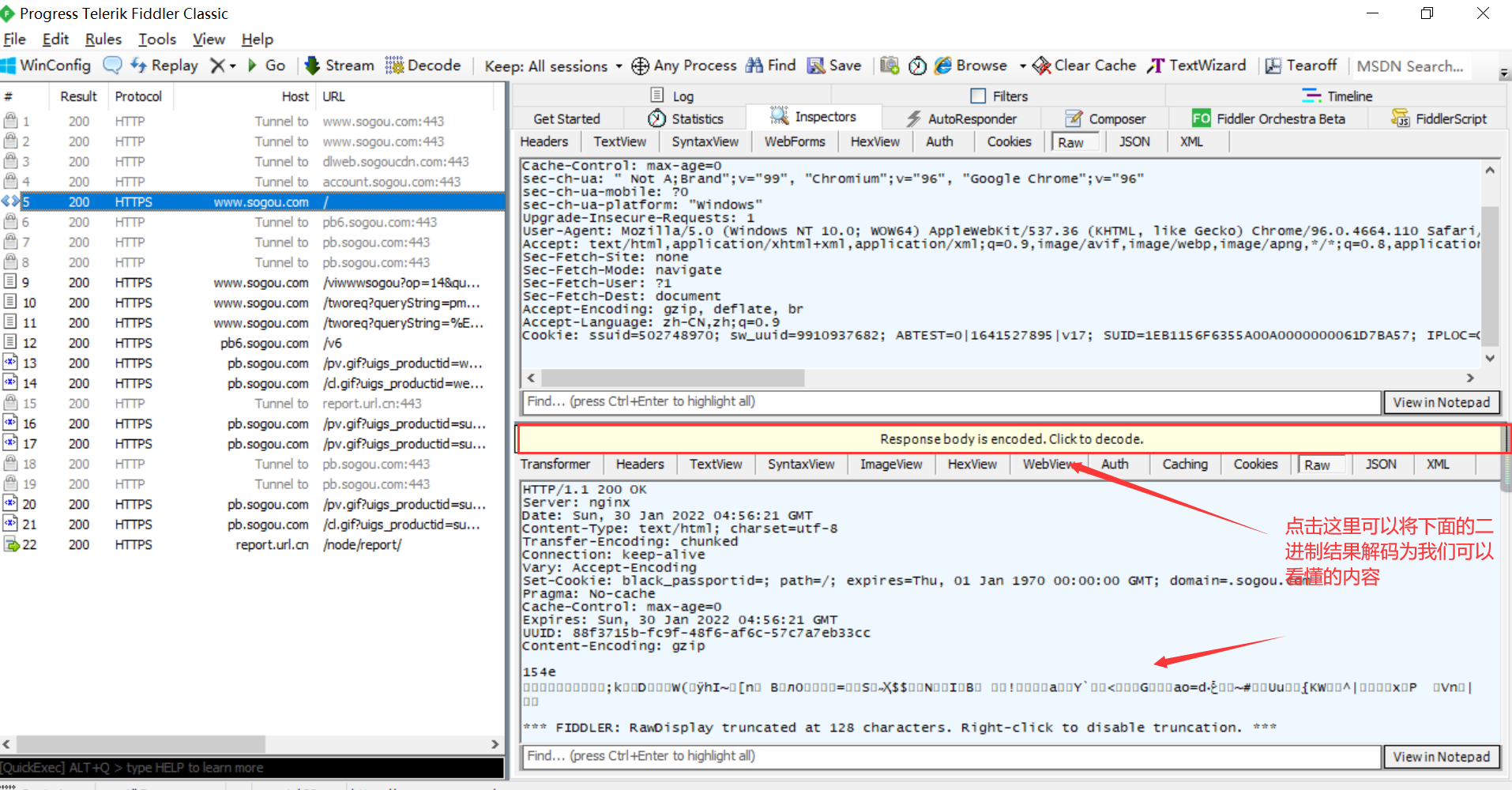Switch request inspector to WebForms tab

click(x=795, y=141)
